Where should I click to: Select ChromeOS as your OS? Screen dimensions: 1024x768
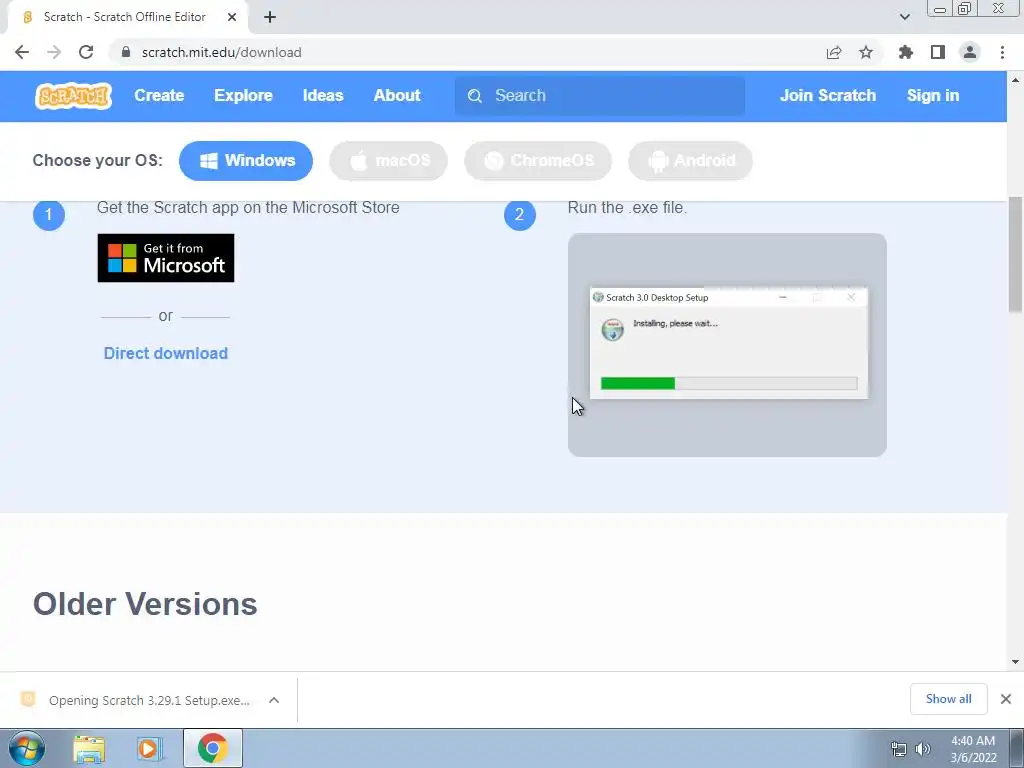[537, 161]
